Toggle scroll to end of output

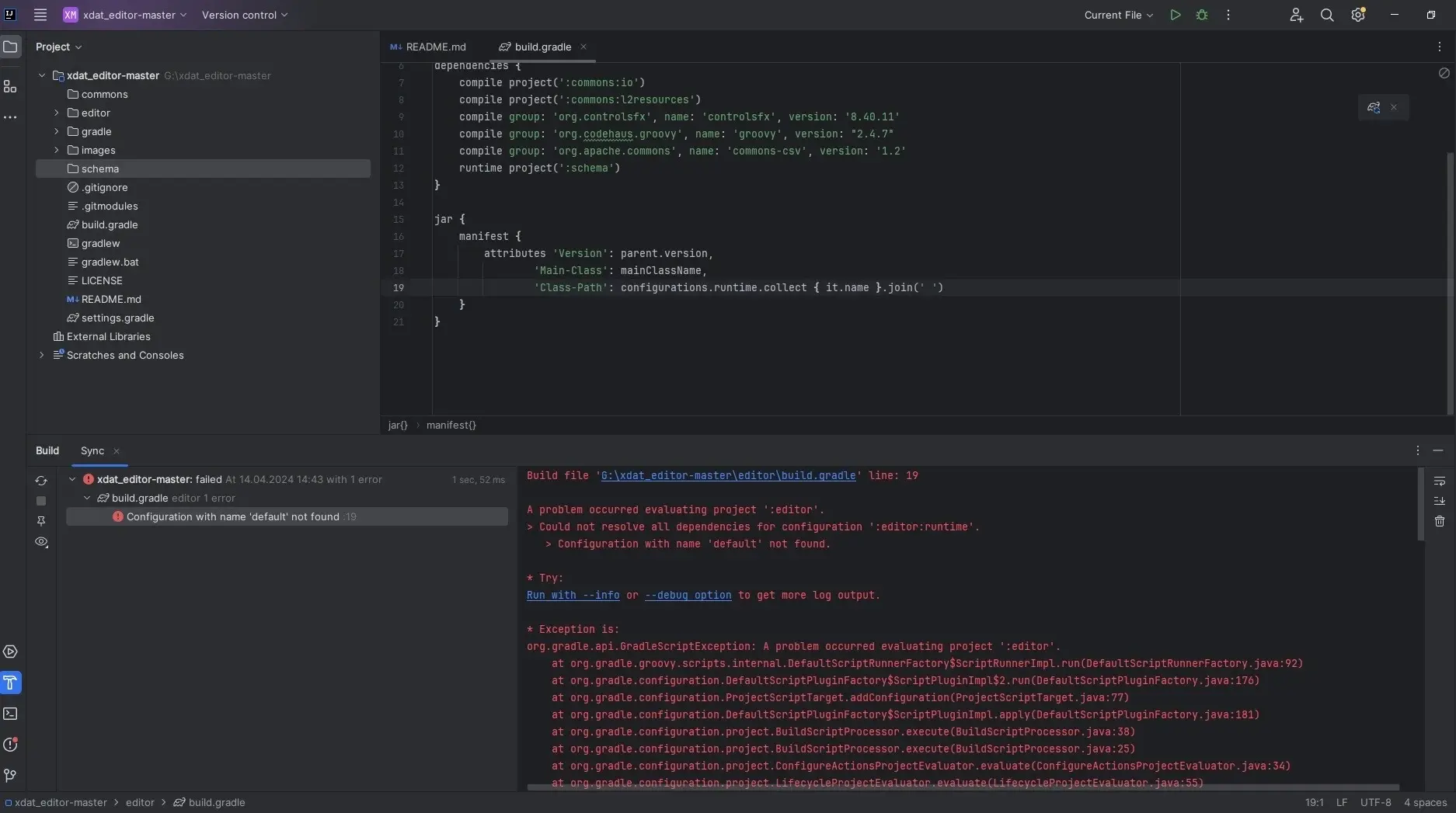point(1440,501)
